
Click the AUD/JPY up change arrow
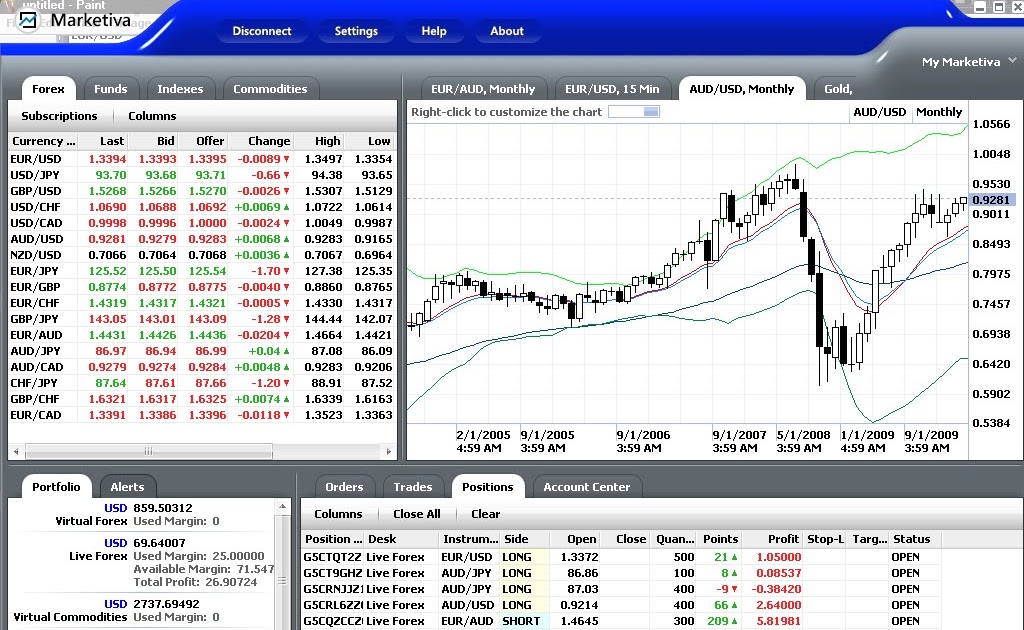pyautogui.click(x=286, y=351)
